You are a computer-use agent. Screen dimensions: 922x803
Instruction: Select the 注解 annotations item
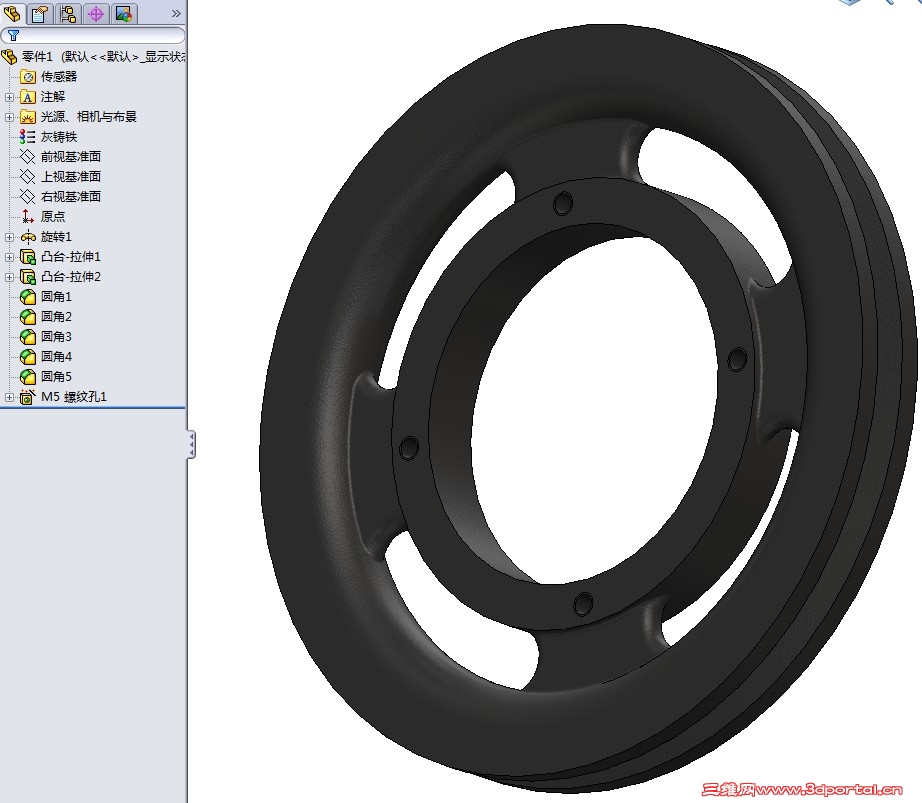pyautogui.click(x=53, y=96)
